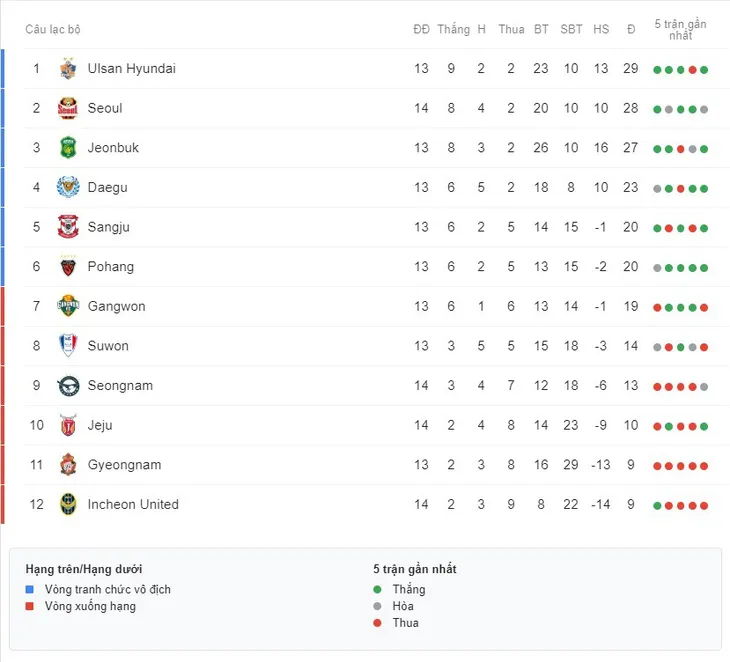This screenshot has height=662, width=730.
Task: Click the green 'Thắng' legend dot
Action: click(x=377, y=589)
